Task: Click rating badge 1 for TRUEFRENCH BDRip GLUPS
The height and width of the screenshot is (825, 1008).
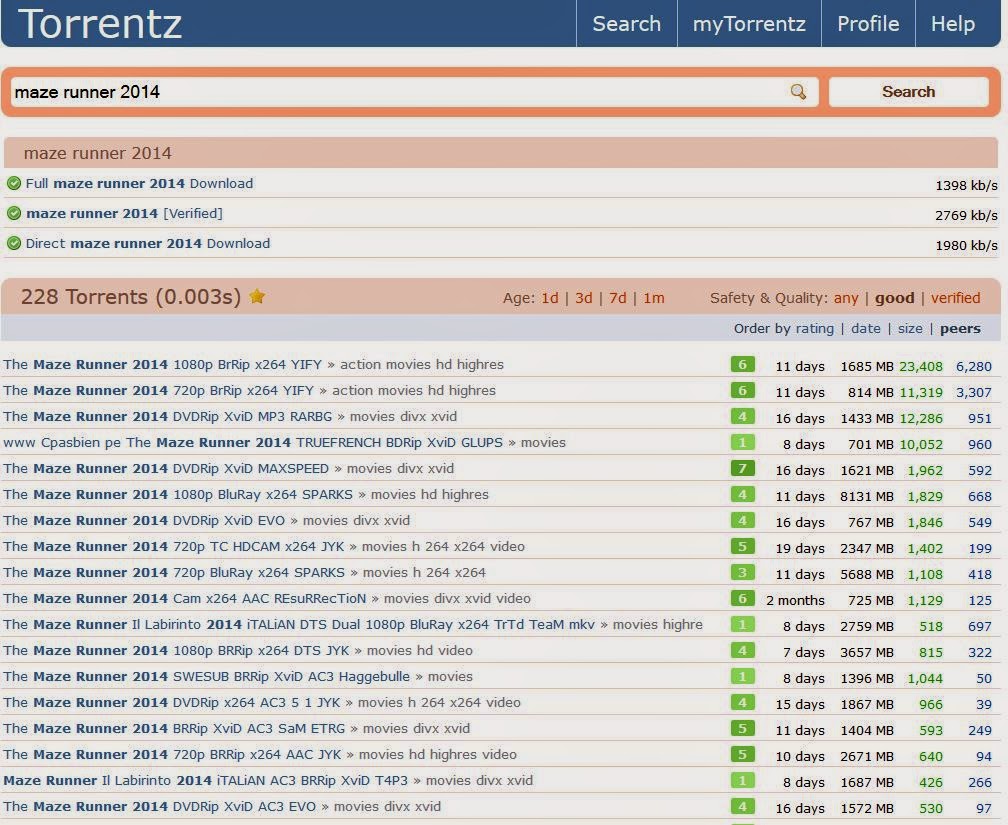Action: [x=742, y=442]
